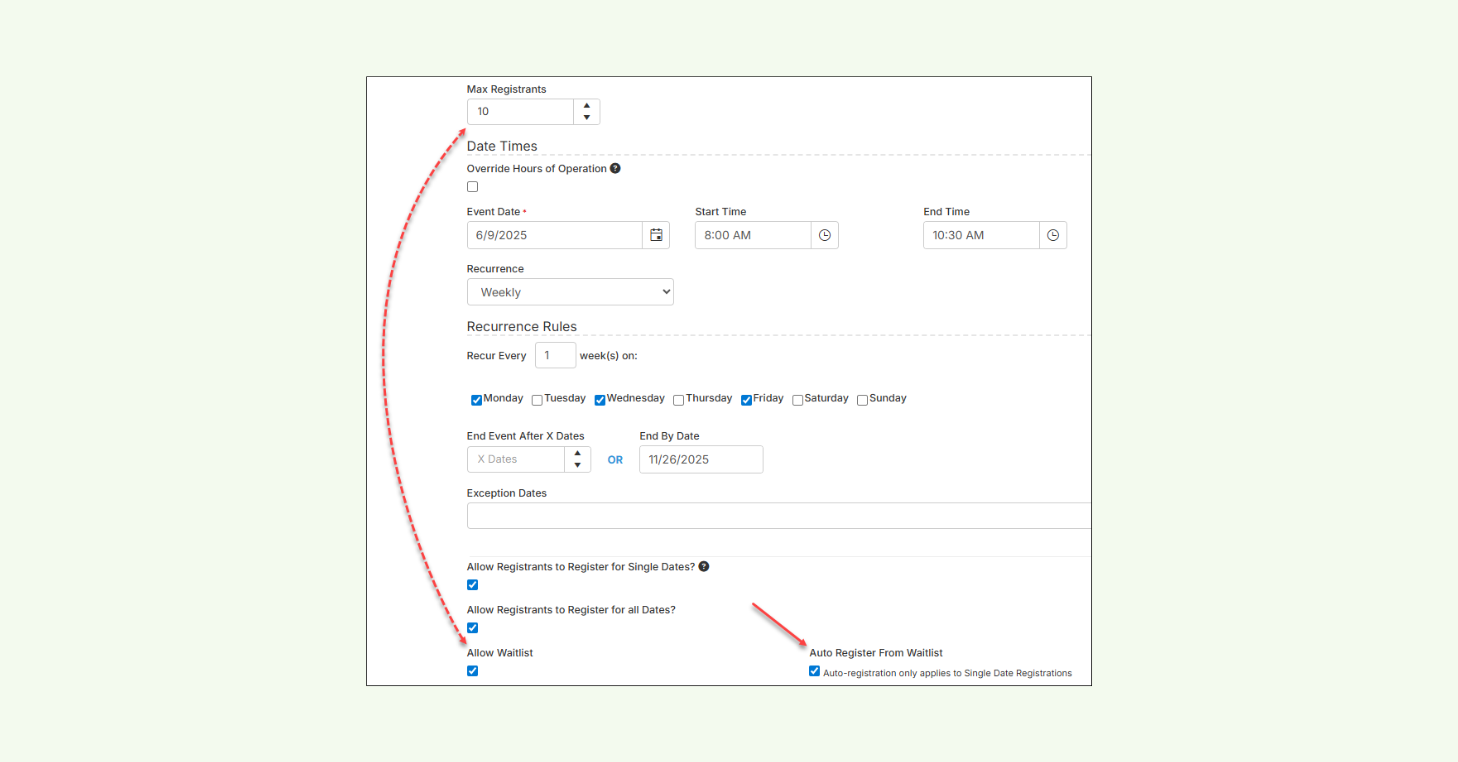Disable Auto Register From Waitlist

pos(814,671)
